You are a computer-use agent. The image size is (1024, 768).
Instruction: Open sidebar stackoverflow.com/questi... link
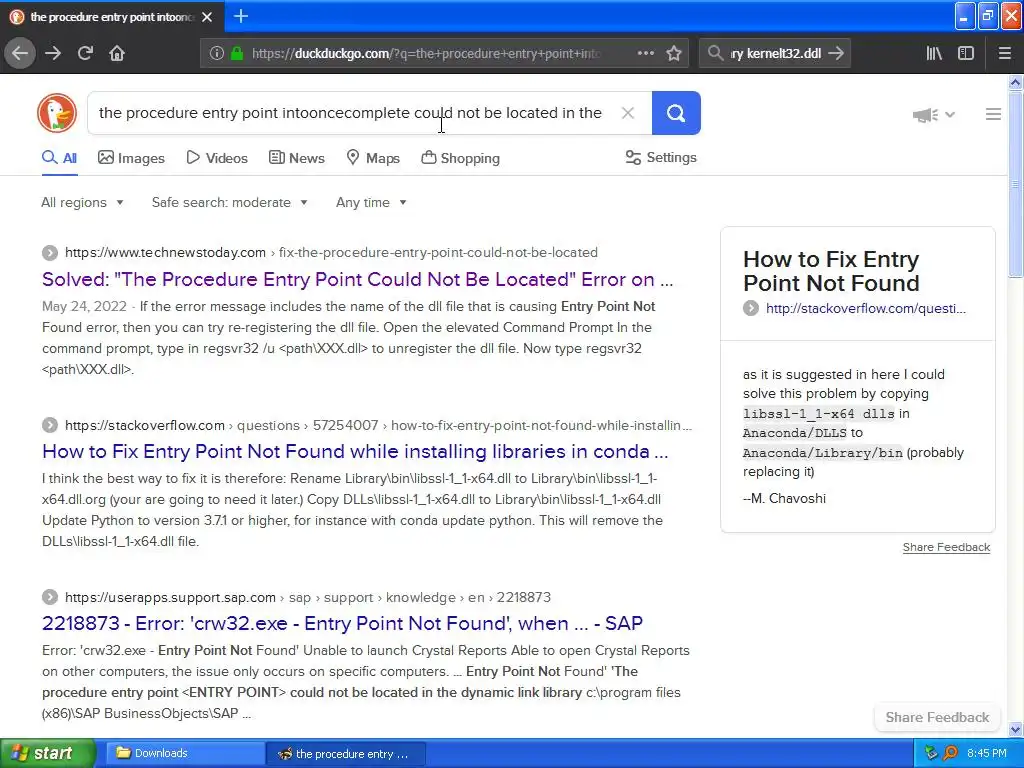tap(865, 308)
